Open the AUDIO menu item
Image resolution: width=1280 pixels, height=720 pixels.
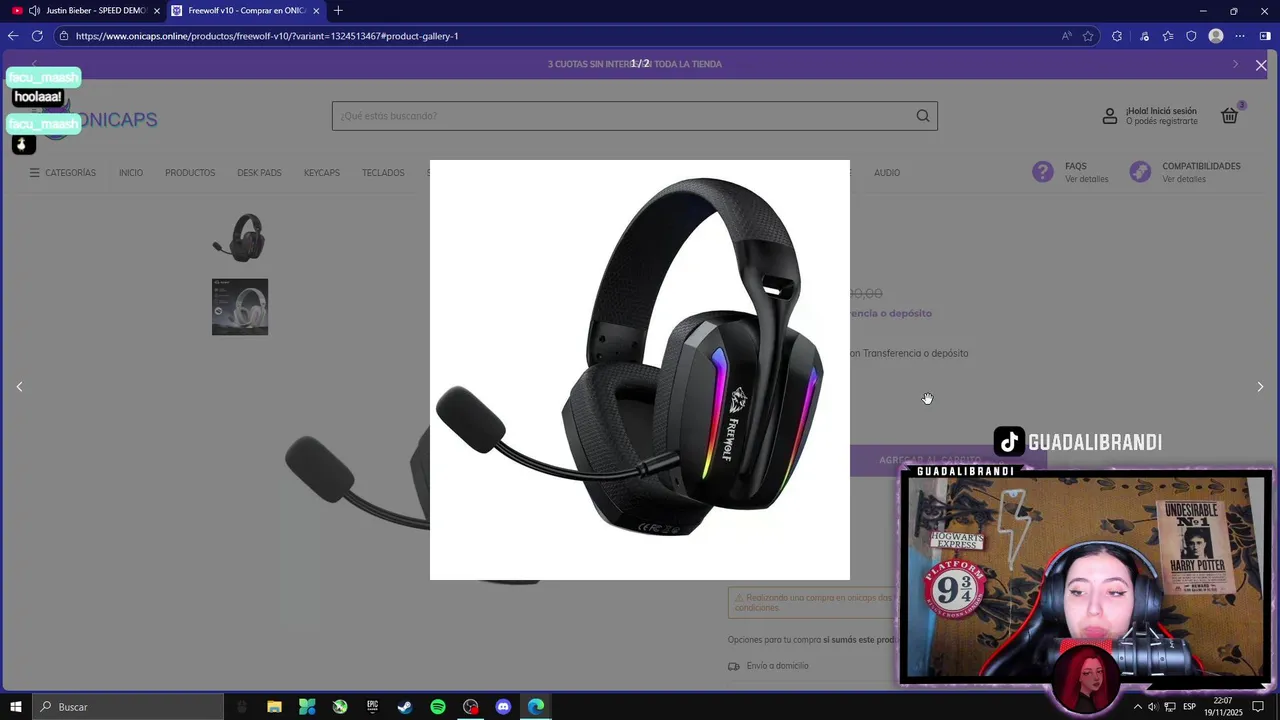[x=887, y=173]
